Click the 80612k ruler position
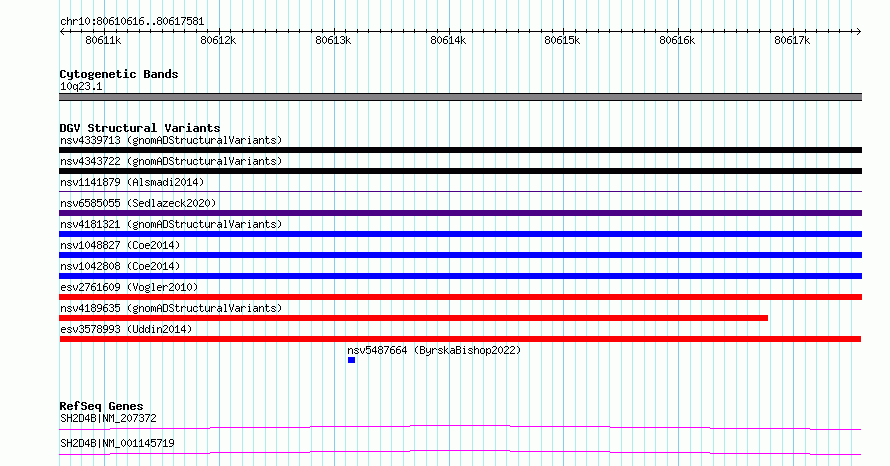 [219, 40]
